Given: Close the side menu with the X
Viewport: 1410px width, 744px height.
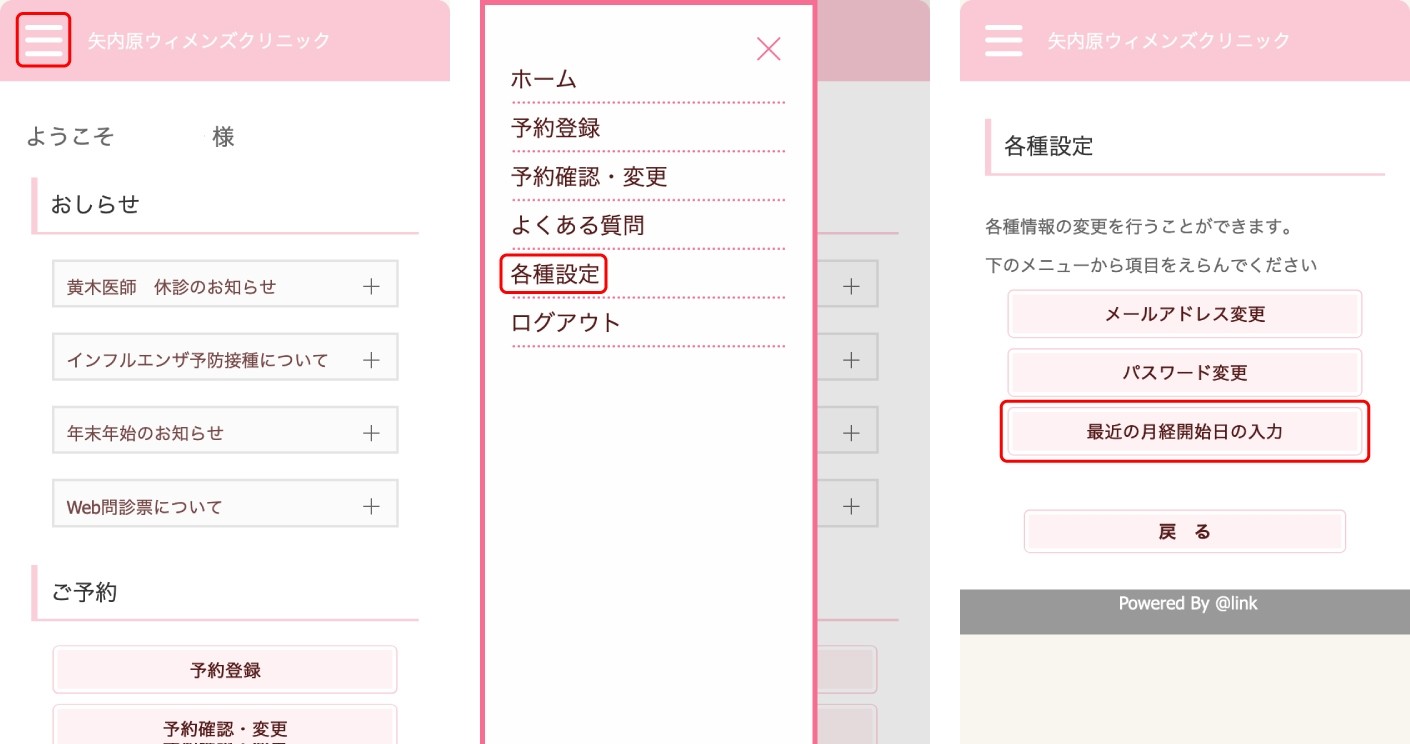Looking at the screenshot, I should [x=768, y=48].
